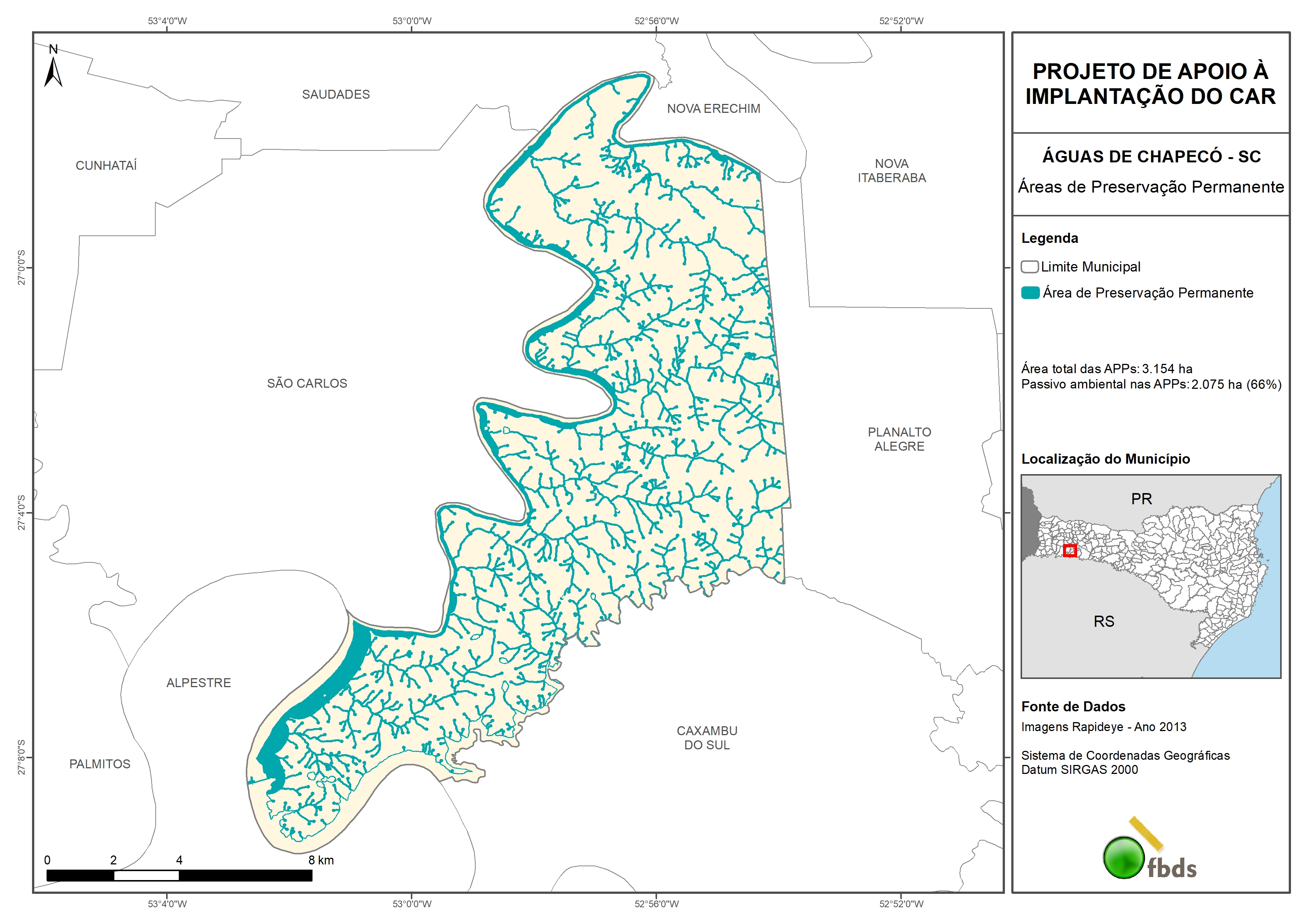Click the RS state label in inset map
The height and width of the screenshot is (924, 1307).
pyautogui.click(x=1104, y=621)
